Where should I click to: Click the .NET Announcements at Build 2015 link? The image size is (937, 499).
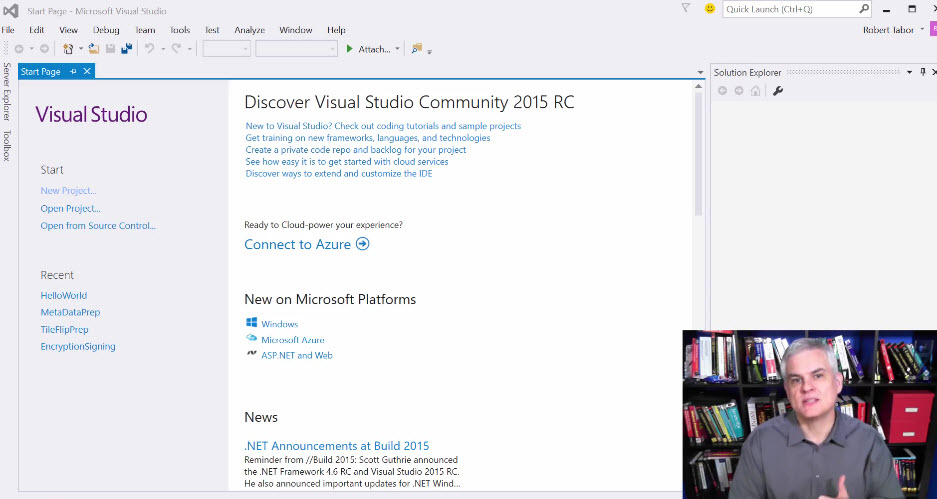tap(336, 446)
